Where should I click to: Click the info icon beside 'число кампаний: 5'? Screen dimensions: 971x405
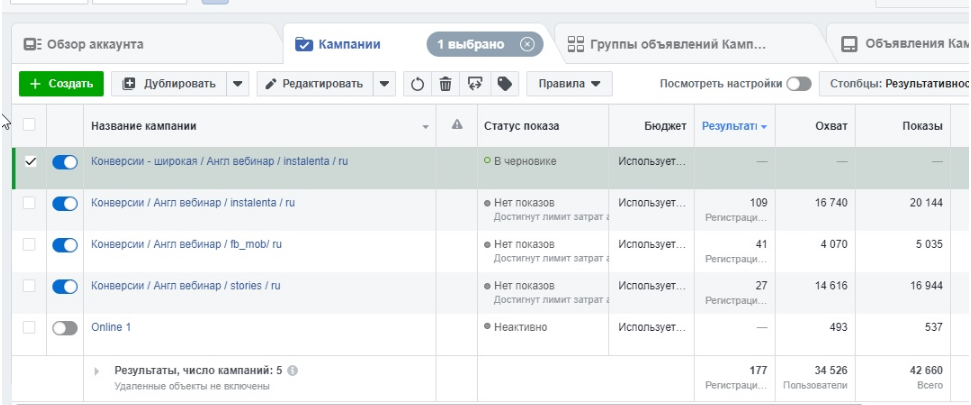coord(292,370)
